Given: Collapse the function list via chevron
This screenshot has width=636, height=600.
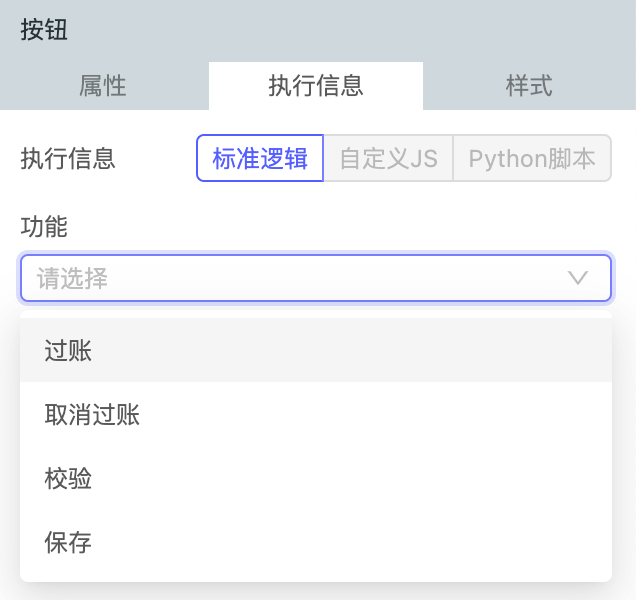Looking at the screenshot, I should pyautogui.click(x=578, y=278).
